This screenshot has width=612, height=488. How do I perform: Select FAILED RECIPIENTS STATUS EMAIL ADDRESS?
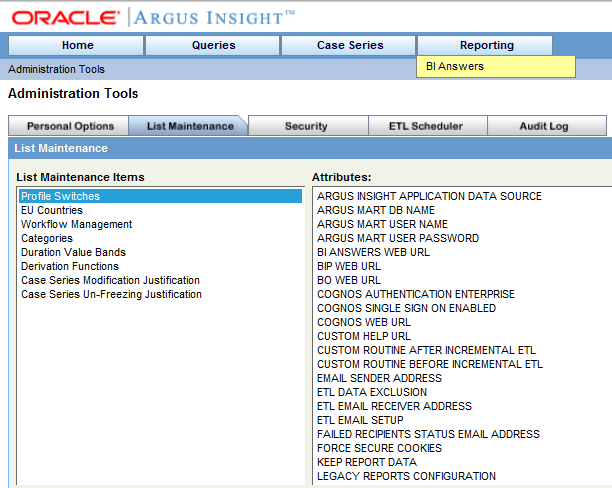point(429,435)
